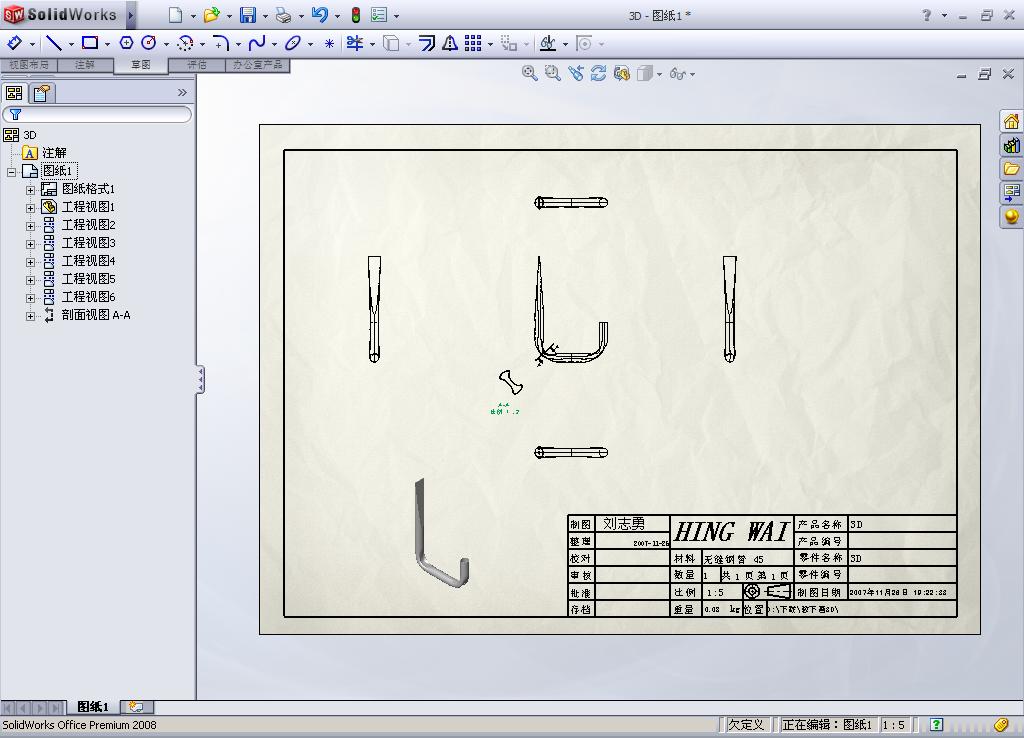Open the 评估 tab
Image resolution: width=1024 pixels, height=738 pixels.
tap(197, 65)
